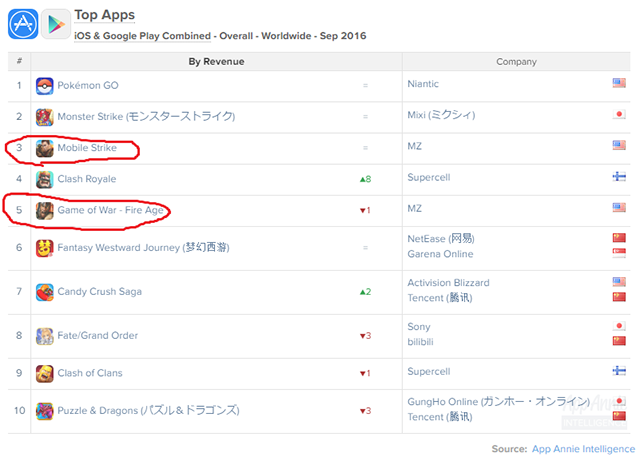The height and width of the screenshot is (457, 640).
Task: Click the Company column header
Action: pos(516,61)
